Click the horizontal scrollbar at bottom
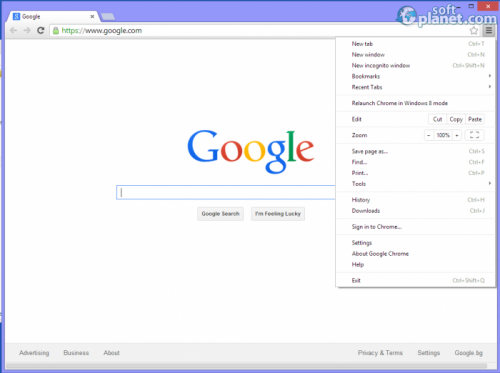Image resolution: width=500 pixels, height=373 pixels. pos(247,366)
